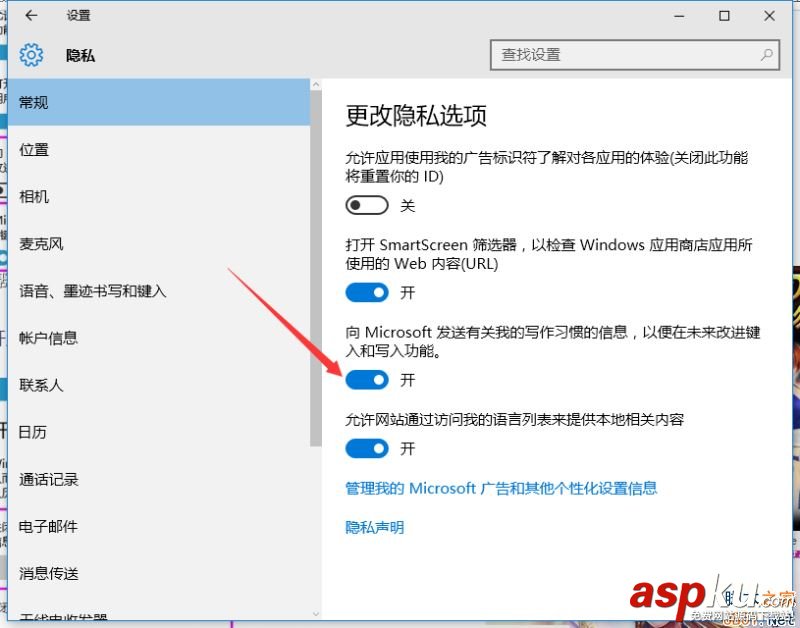Turn off sending writing info to Microsoft
The width and height of the screenshot is (800, 628).
tap(366, 379)
